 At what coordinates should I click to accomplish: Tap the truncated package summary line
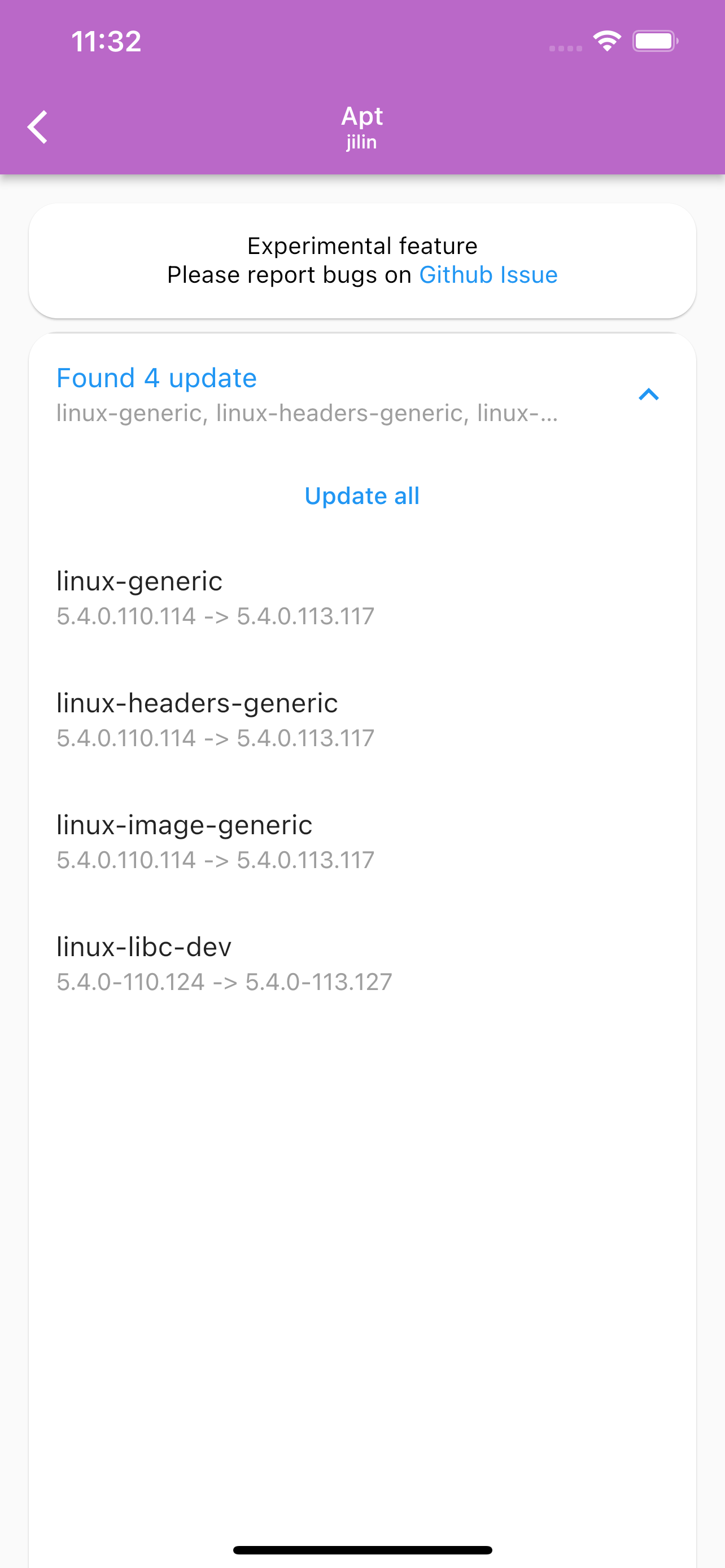point(307,413)
